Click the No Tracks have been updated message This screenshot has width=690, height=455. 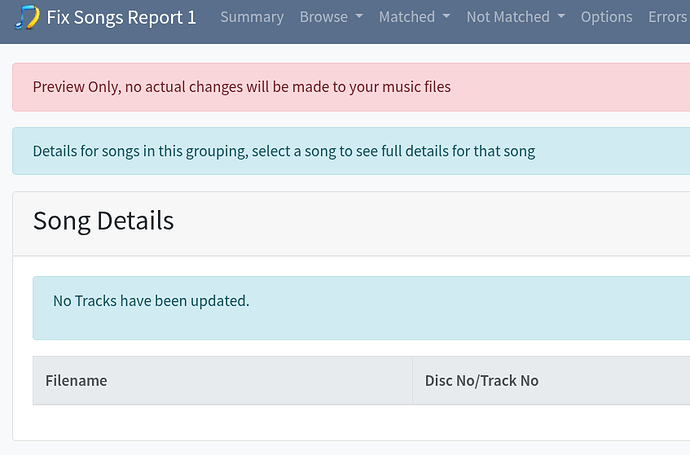point(151,300)
